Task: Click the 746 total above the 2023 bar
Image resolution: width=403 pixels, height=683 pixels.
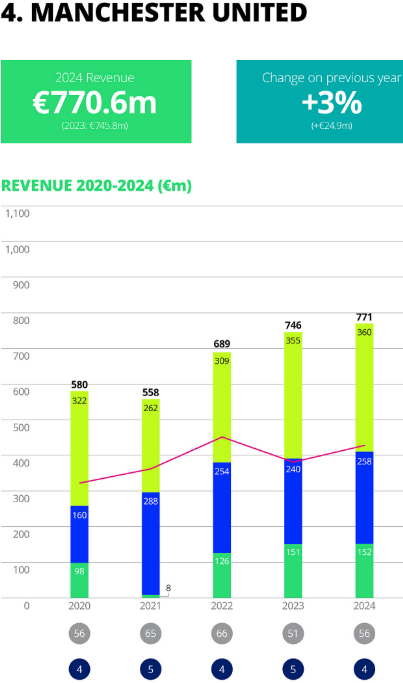Action: [x=293, y=325]
